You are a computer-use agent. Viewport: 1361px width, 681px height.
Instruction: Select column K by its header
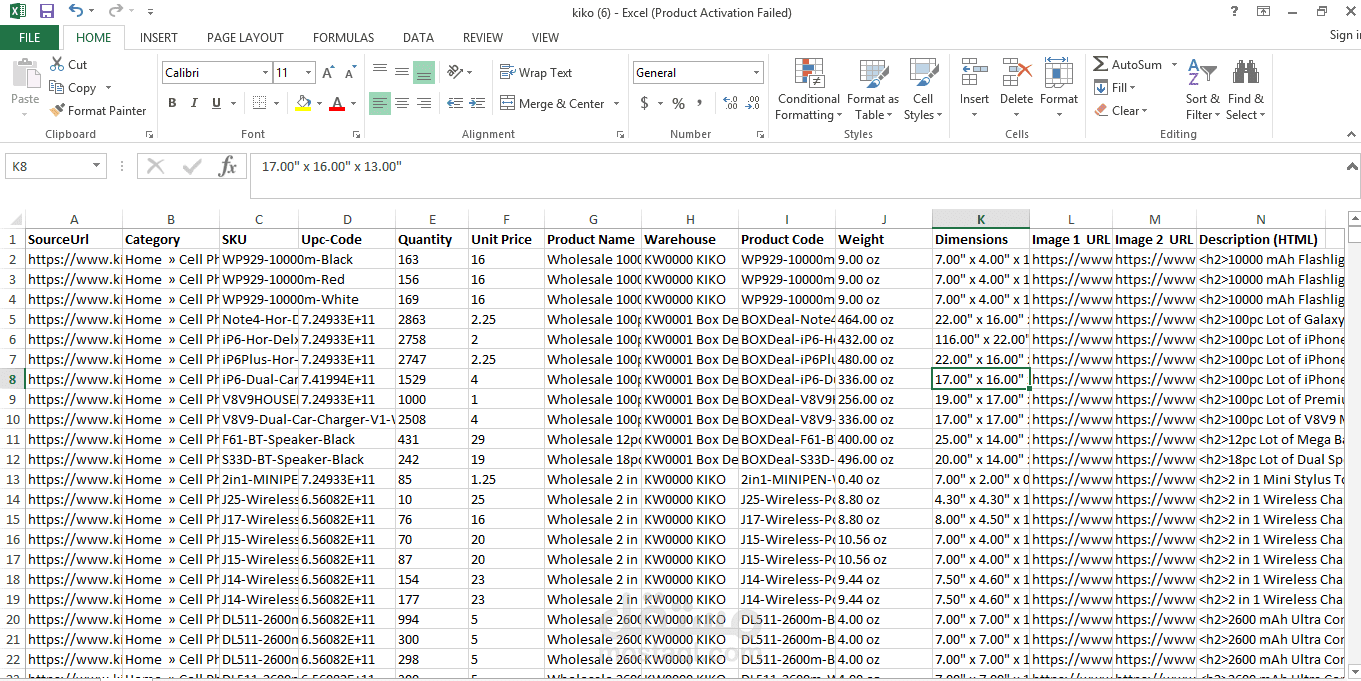[x=980, y=218]
